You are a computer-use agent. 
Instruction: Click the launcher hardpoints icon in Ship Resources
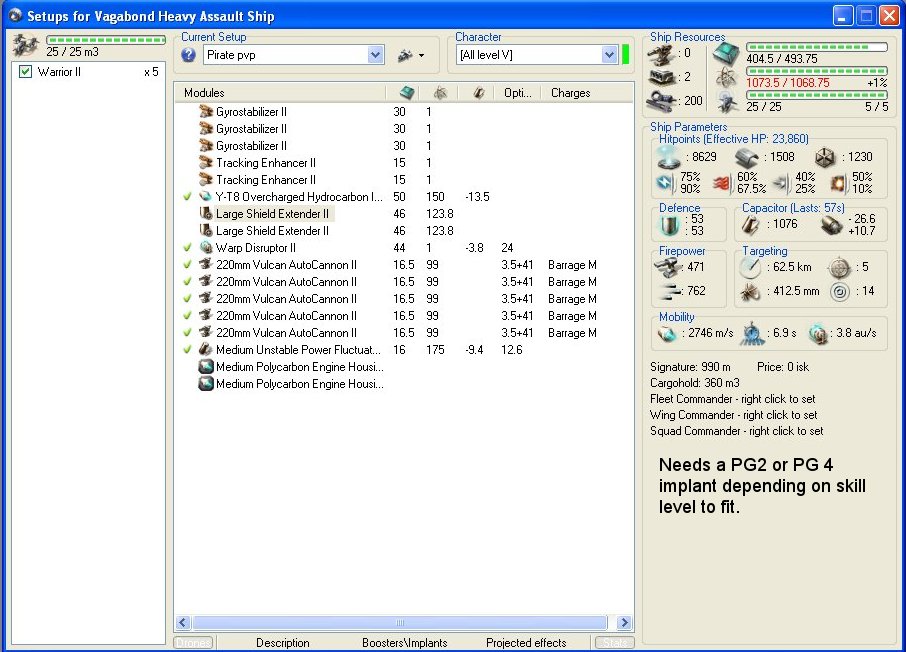pos(661,77)
